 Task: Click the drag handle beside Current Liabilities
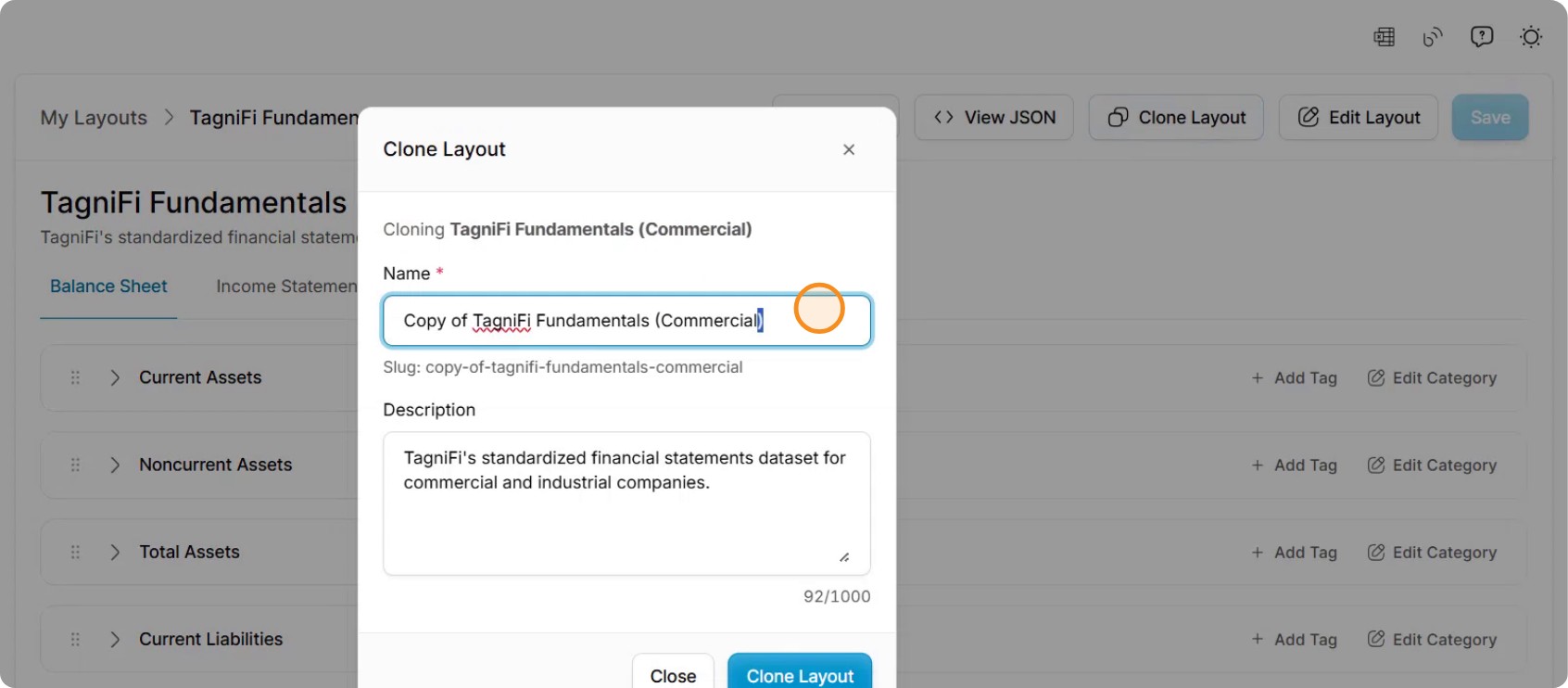click(75, 639)
